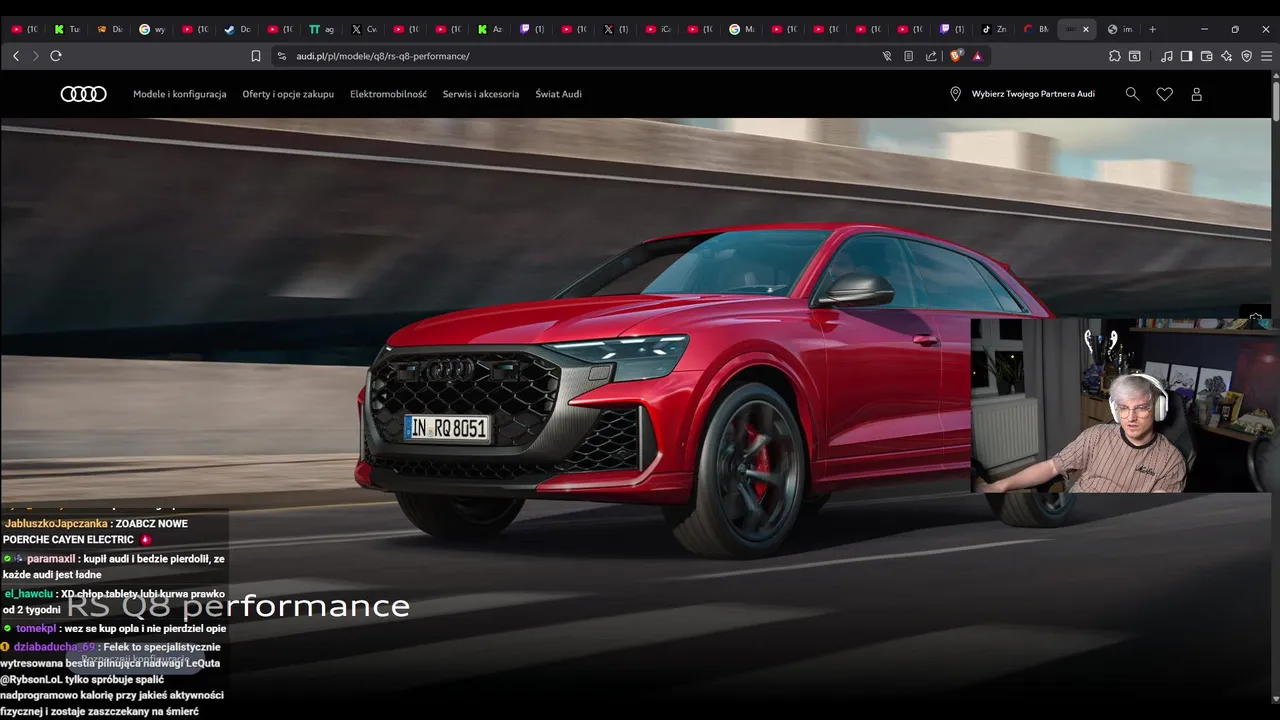This screenshot has height=720, width=1280.
Task: Toggle the browser sidebar panel icon
Action: click(x=1186, y=56)
